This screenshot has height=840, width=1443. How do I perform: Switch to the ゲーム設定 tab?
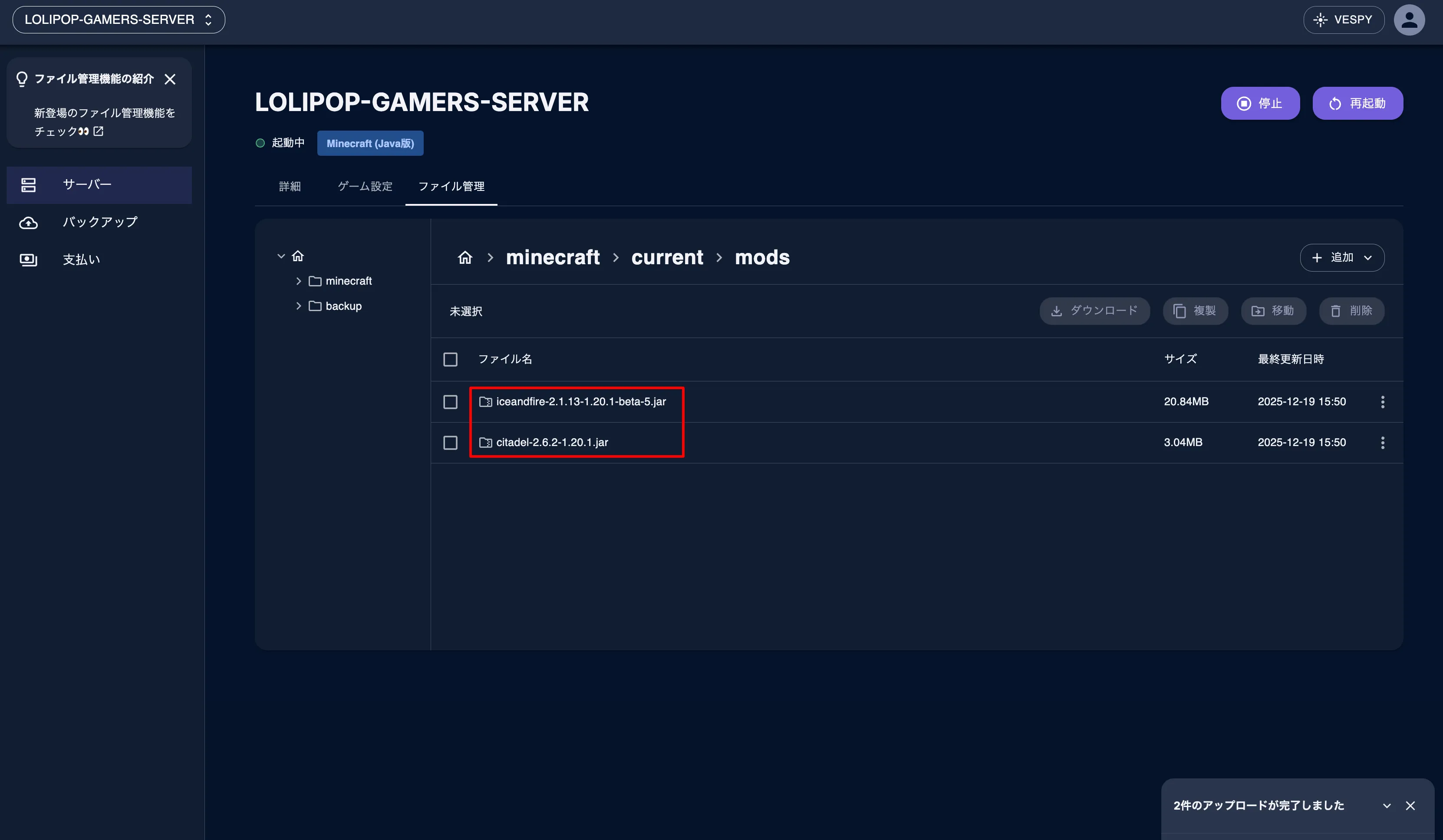coord(365,187)
